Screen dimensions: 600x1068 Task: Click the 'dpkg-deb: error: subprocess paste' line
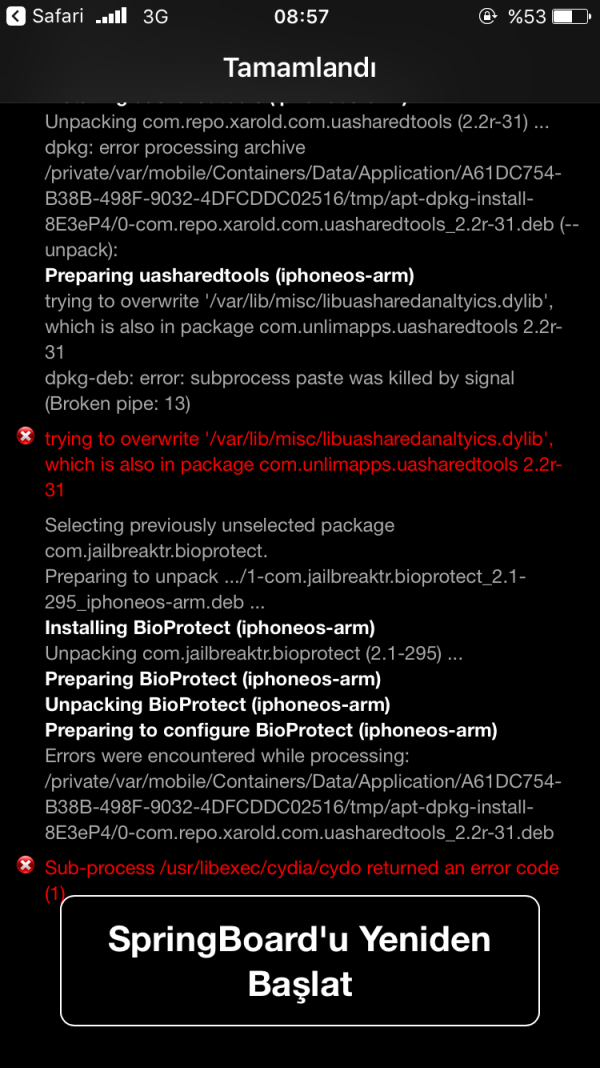tap(279, 378)
